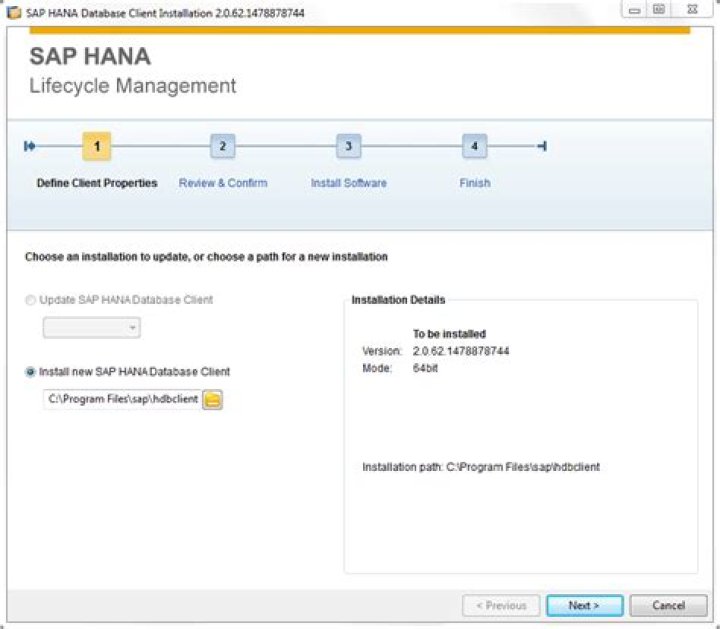720x629 pixels.
Task: Go to Define Client Properties step label
Action: pos(97,183)
